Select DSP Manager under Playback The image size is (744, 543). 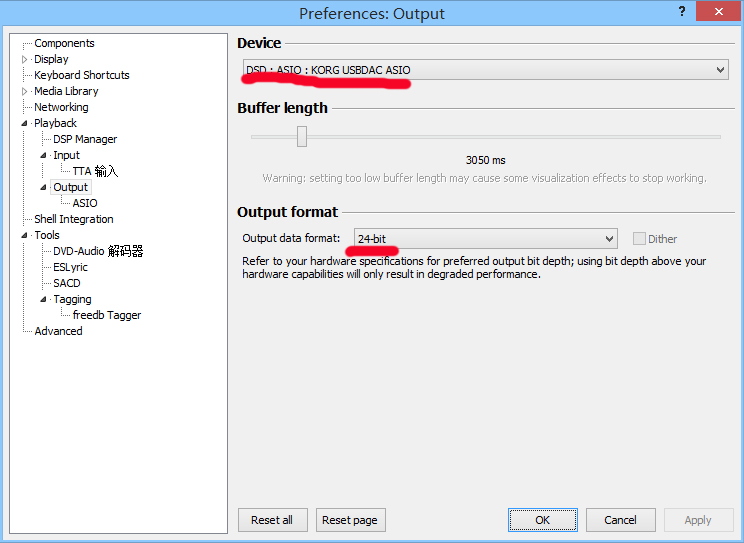[x=85, y=139]
